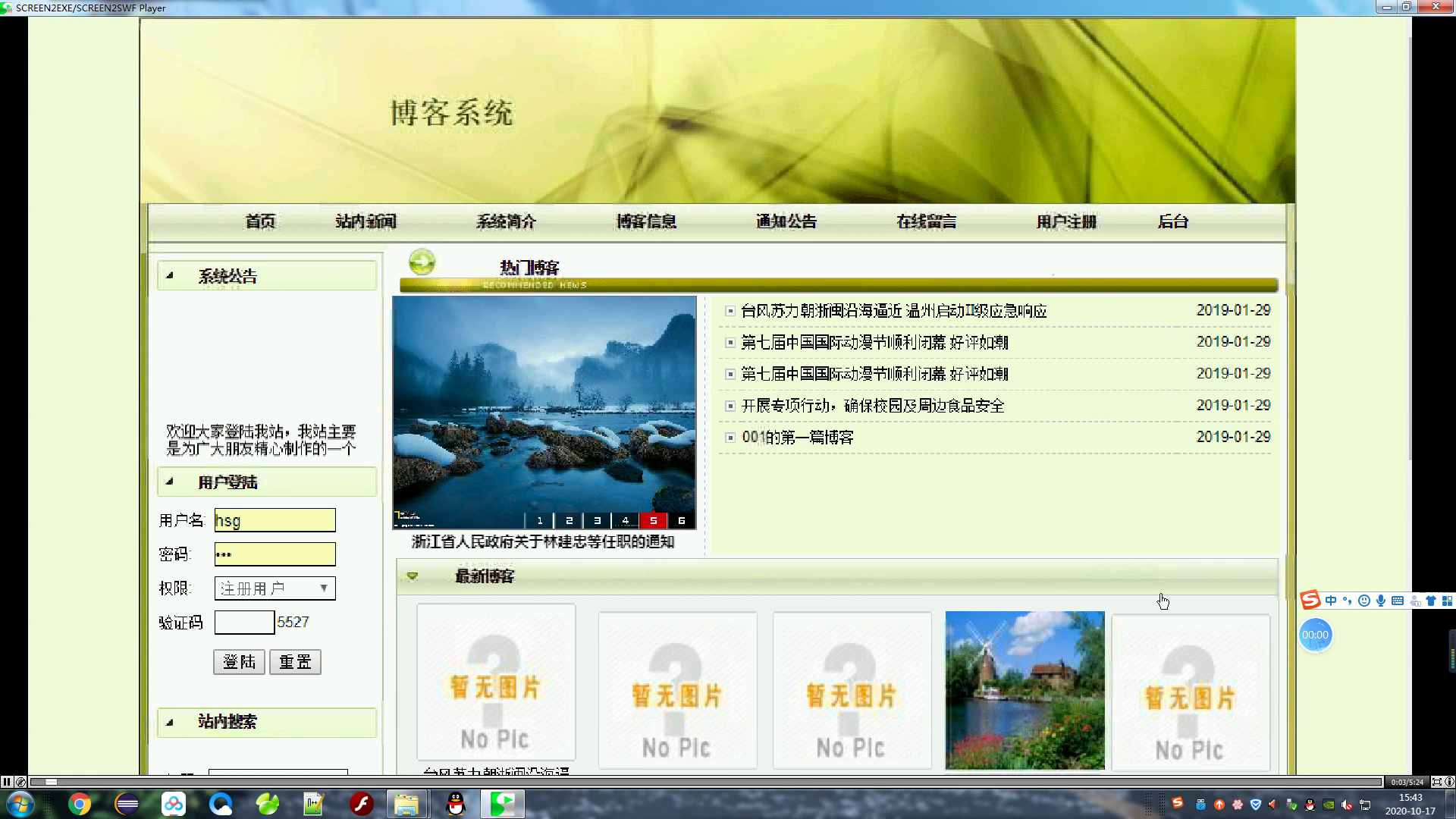Open the taskbar clock showing 15:43
This screenshot has width=1456, height=819.
pos(1410,804)
